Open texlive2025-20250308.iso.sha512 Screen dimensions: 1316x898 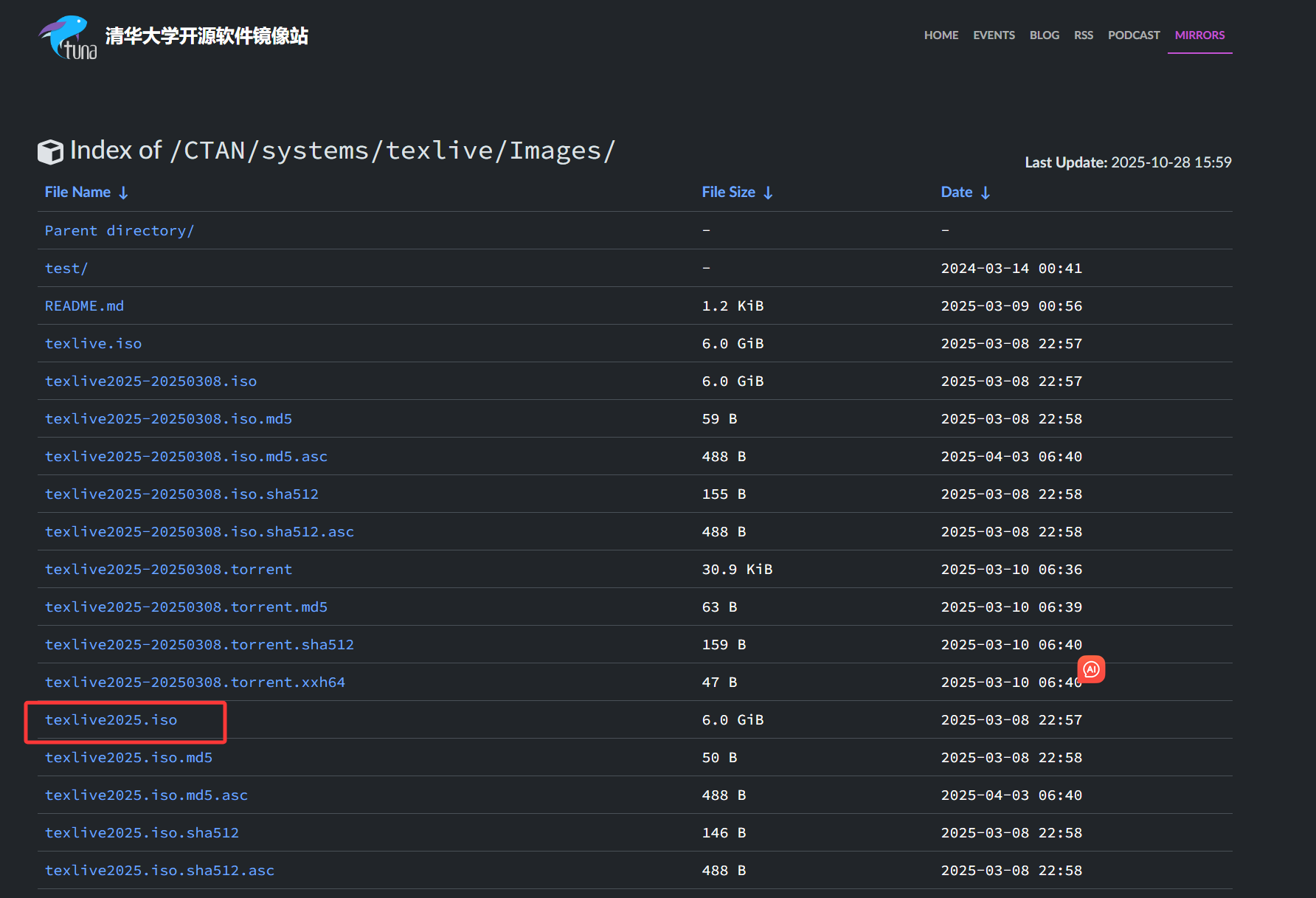click(x=181, y=494)
